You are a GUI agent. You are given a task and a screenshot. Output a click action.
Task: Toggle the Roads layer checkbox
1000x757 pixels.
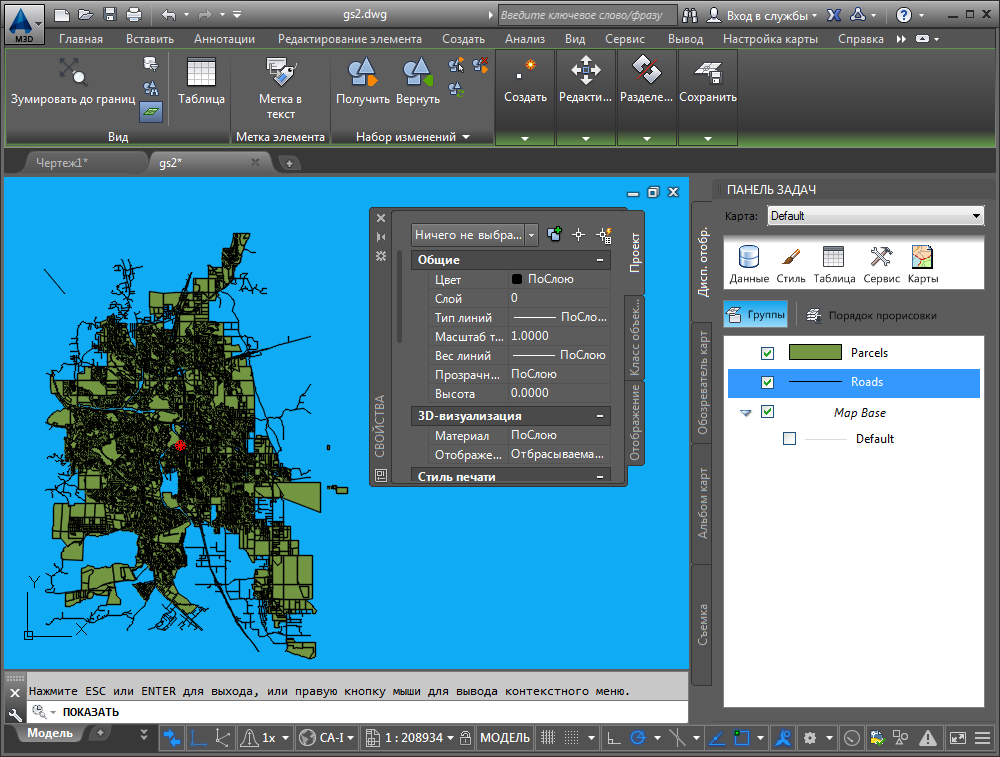767,382
